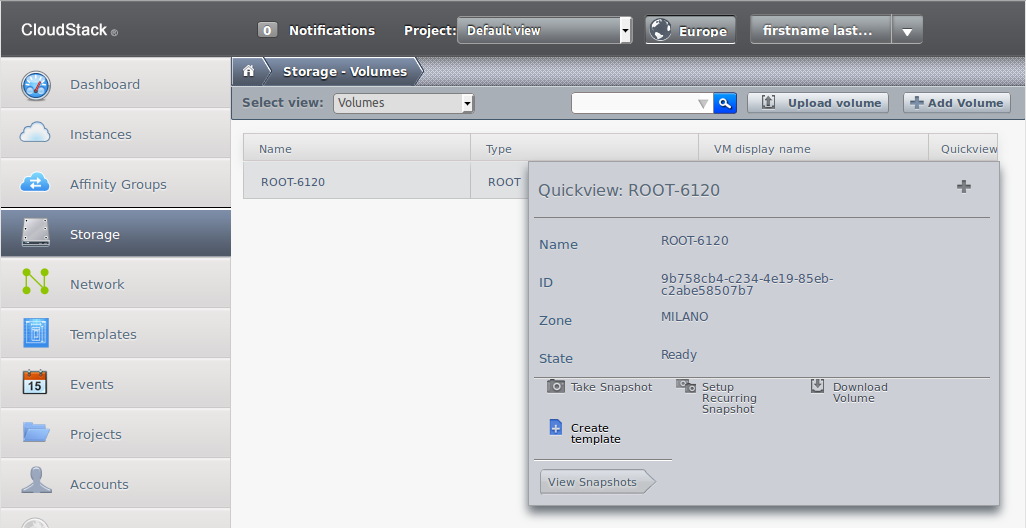
Task: Click the home icon in the breadcrumb
Action: [x=249, y=71]
